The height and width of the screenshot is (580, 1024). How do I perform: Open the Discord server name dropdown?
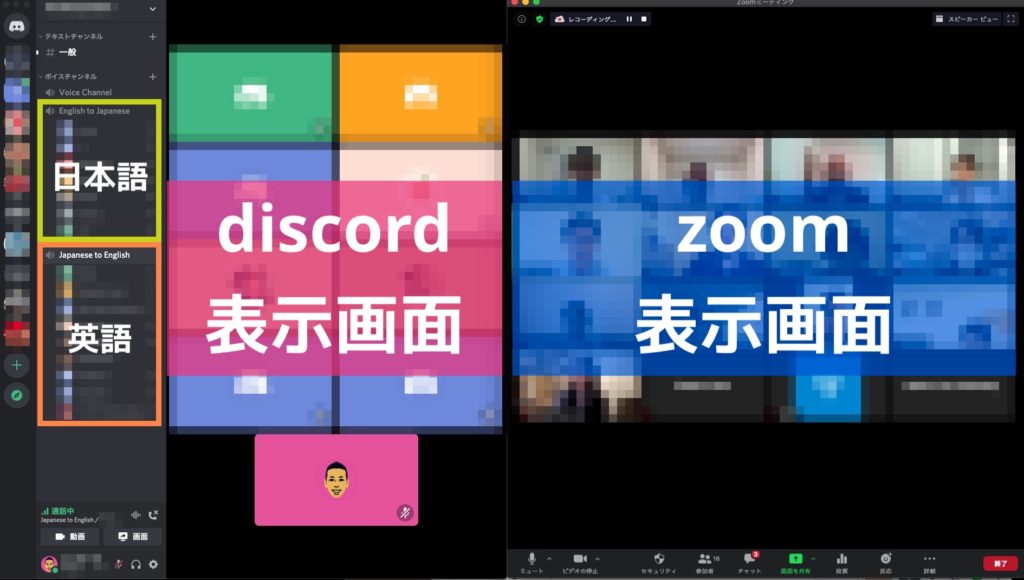153,8
